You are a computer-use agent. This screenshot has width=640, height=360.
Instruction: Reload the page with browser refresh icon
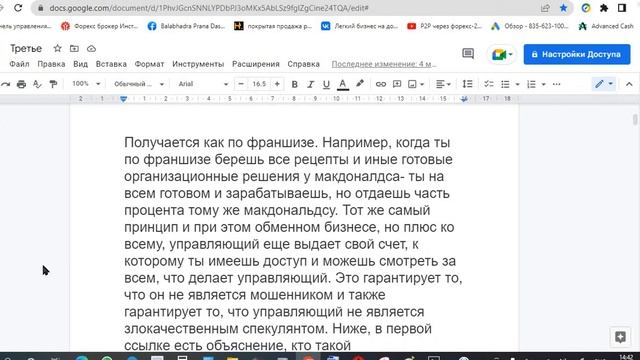18,8
